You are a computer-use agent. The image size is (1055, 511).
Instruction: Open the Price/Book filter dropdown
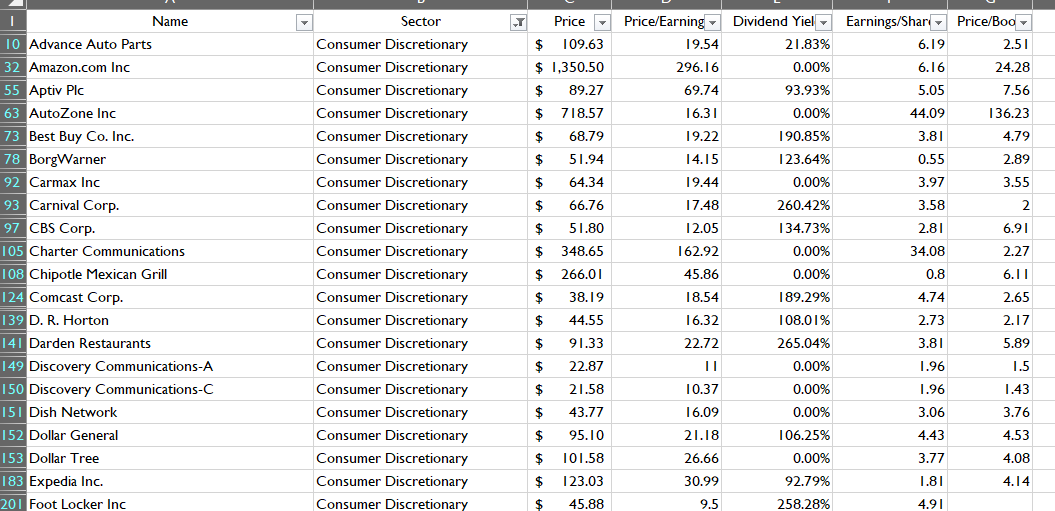[x=1023, y=22]
